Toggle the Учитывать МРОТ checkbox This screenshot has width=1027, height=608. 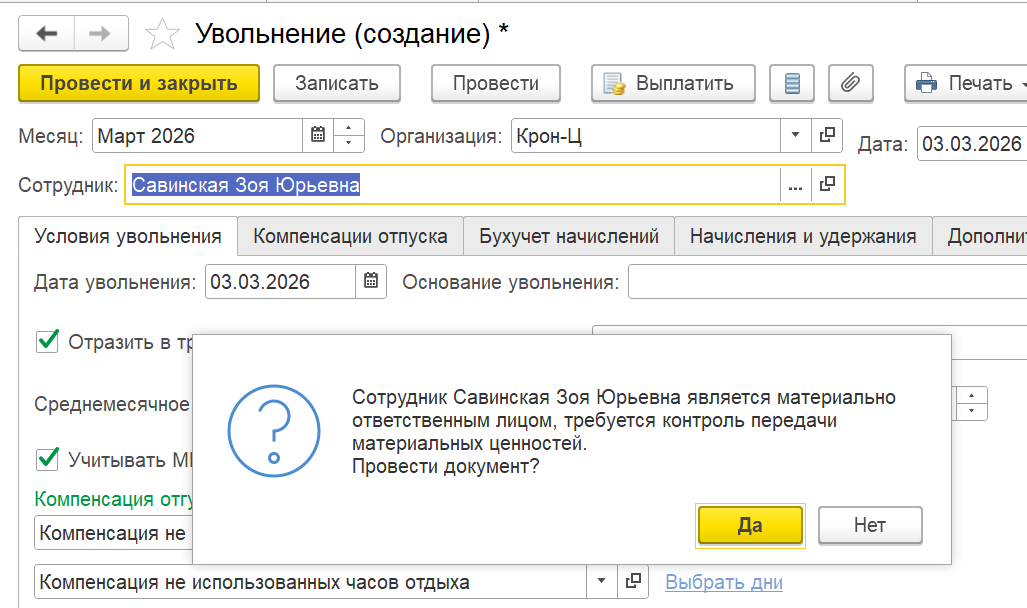[47, 459]
